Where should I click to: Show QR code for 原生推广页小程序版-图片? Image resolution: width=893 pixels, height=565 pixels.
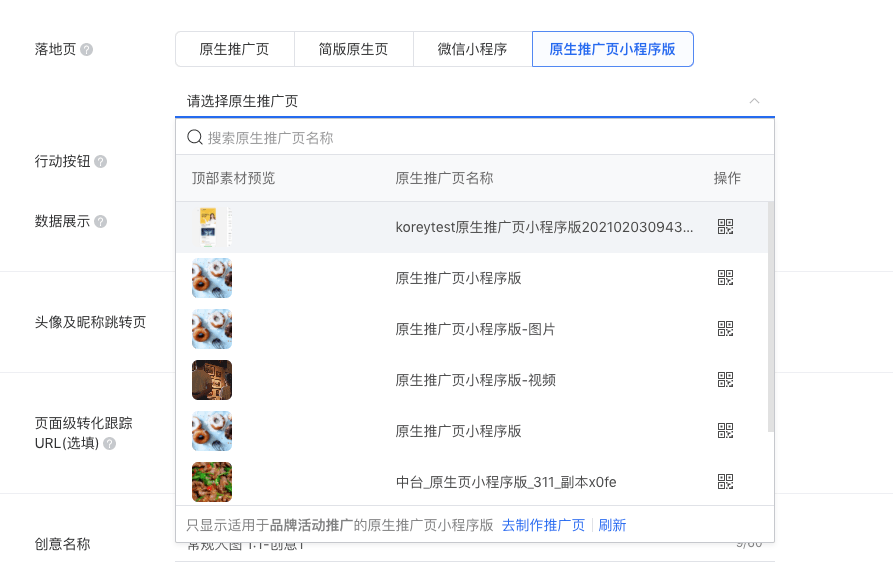point(725,329)
